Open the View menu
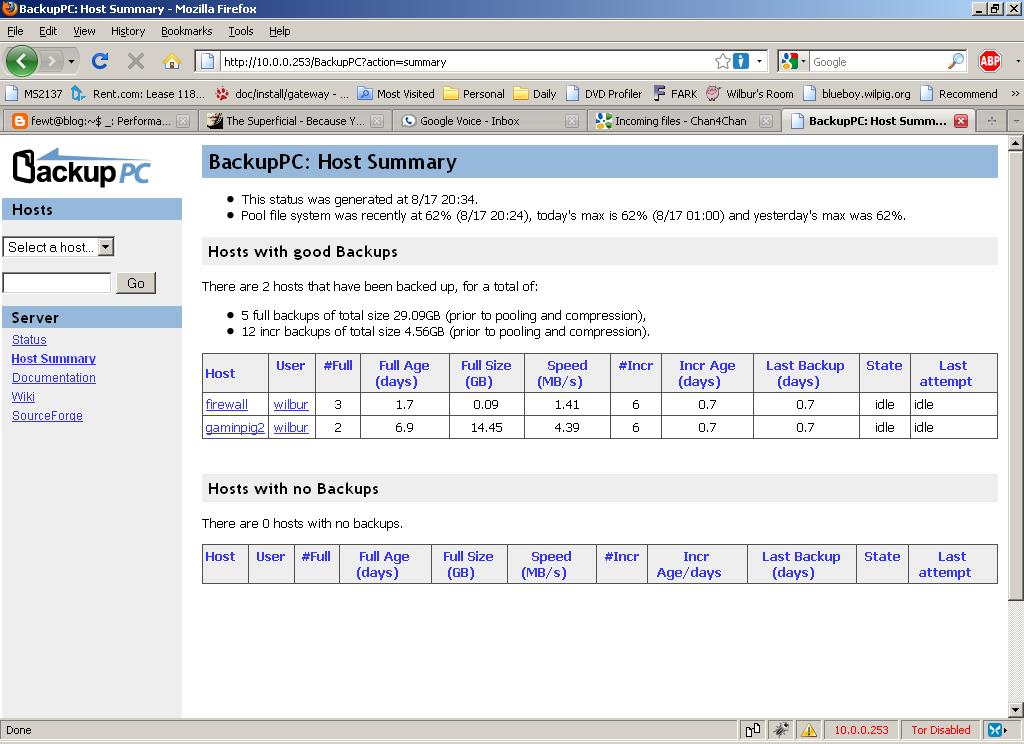This screenshot has width=1024, height=744. 84,31
